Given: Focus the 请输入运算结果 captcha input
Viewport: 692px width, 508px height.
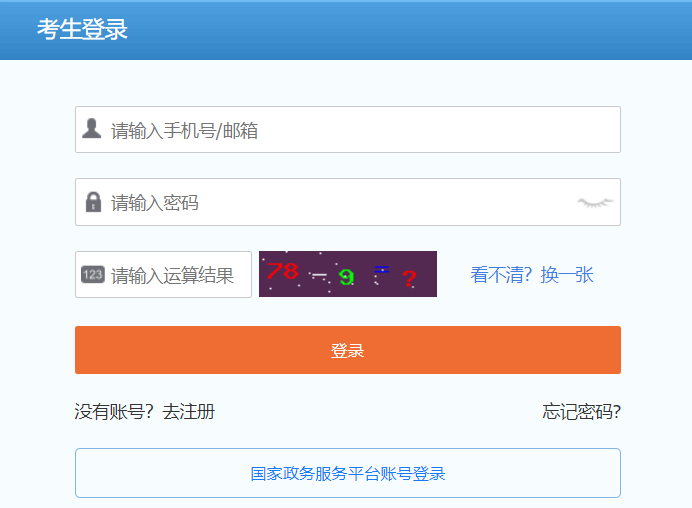Looking at the screenshot, I should pyautogui.click(x=175, y=275).
